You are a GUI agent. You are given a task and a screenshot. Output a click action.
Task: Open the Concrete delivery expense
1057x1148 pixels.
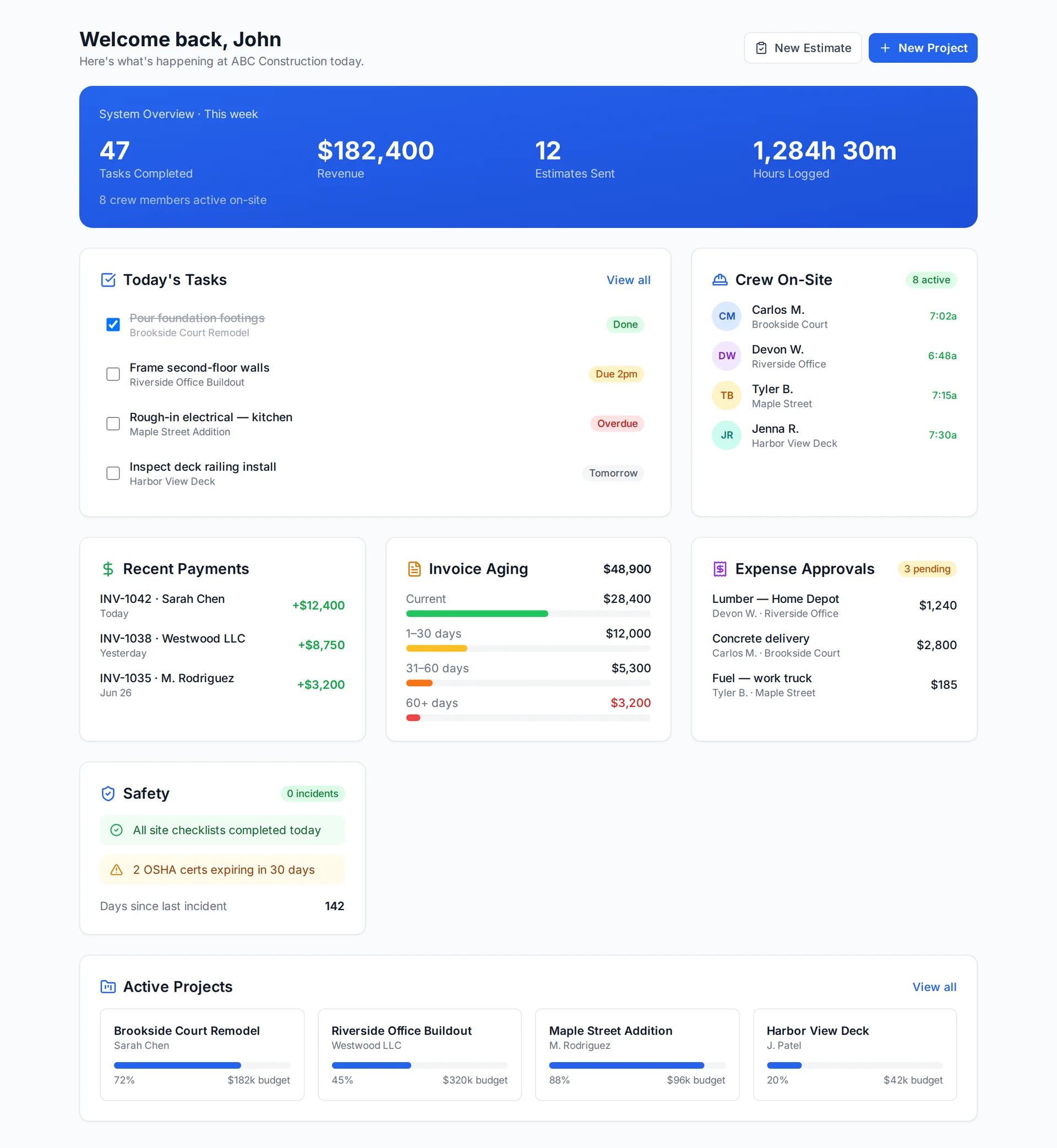[834, 645]
